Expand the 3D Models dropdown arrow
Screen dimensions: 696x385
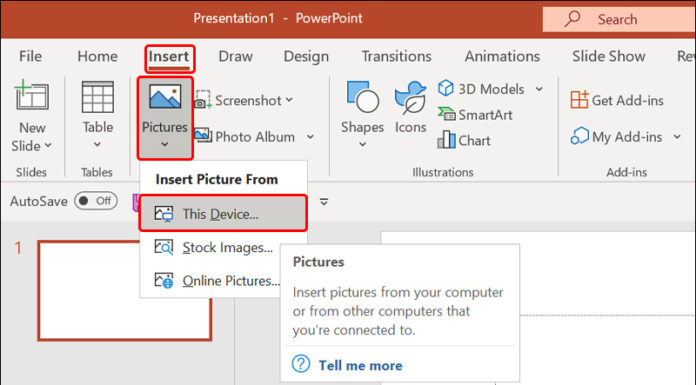(x=539, y=89)
